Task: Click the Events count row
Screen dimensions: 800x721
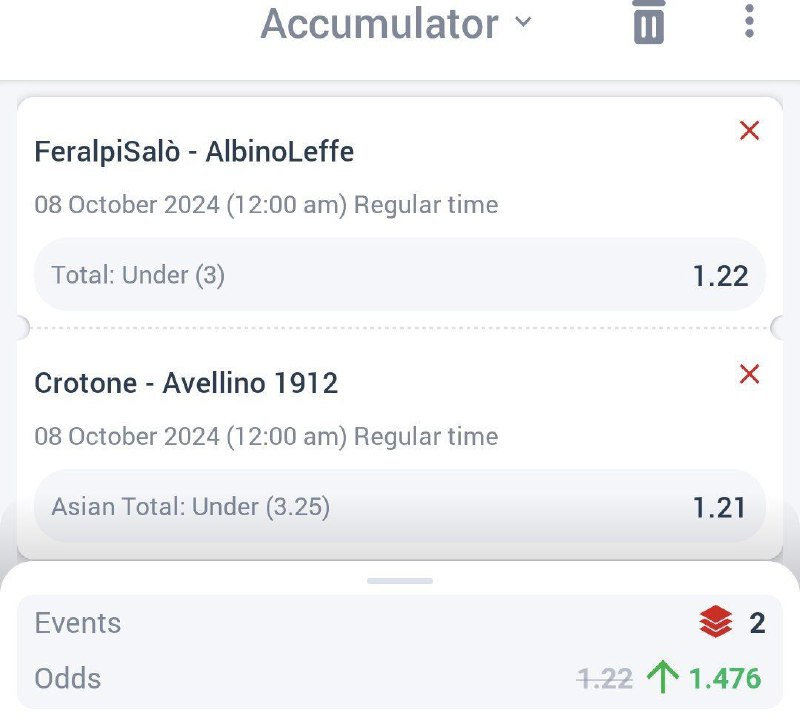Action: point(400,623)
